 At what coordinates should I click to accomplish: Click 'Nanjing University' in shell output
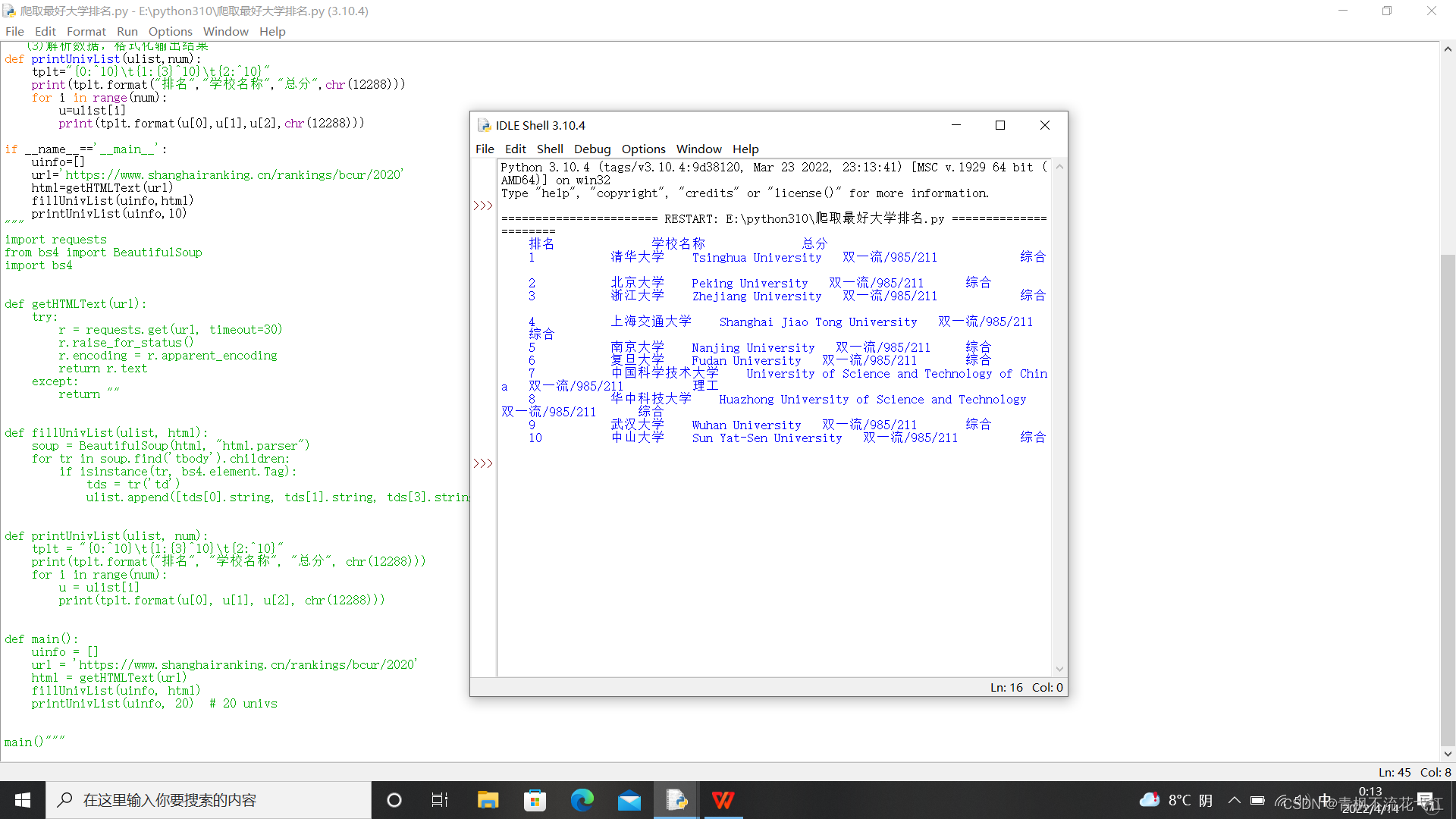[x=753, y=348]
